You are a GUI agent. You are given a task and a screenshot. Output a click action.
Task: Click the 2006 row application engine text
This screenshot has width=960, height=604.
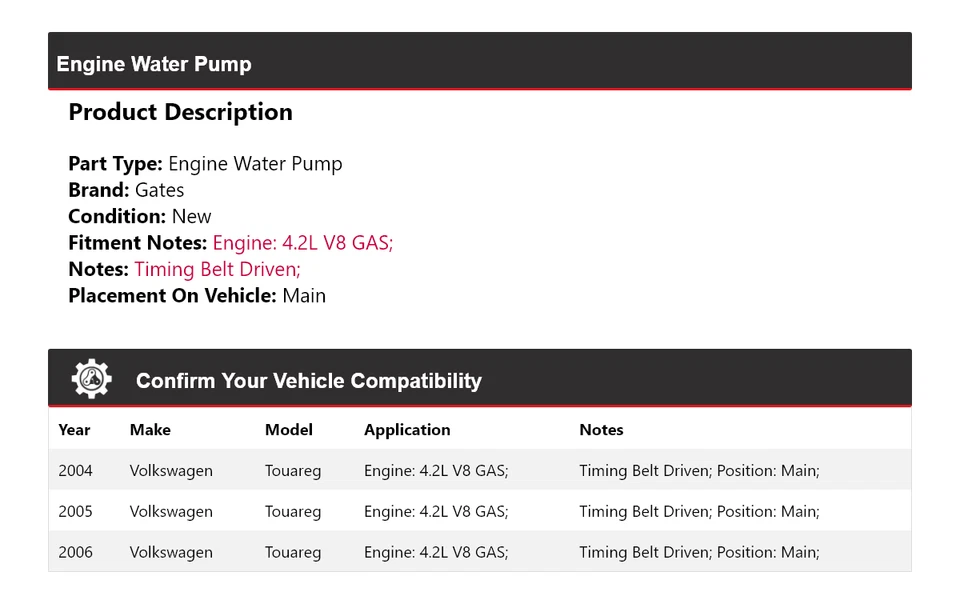coord(436,553)
